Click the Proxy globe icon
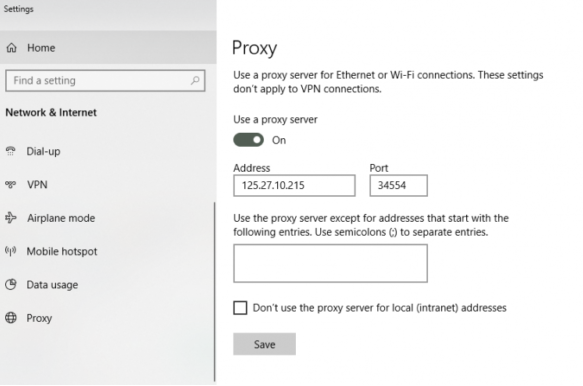Viewport: 583px width, 386px height. click(11, 318)
